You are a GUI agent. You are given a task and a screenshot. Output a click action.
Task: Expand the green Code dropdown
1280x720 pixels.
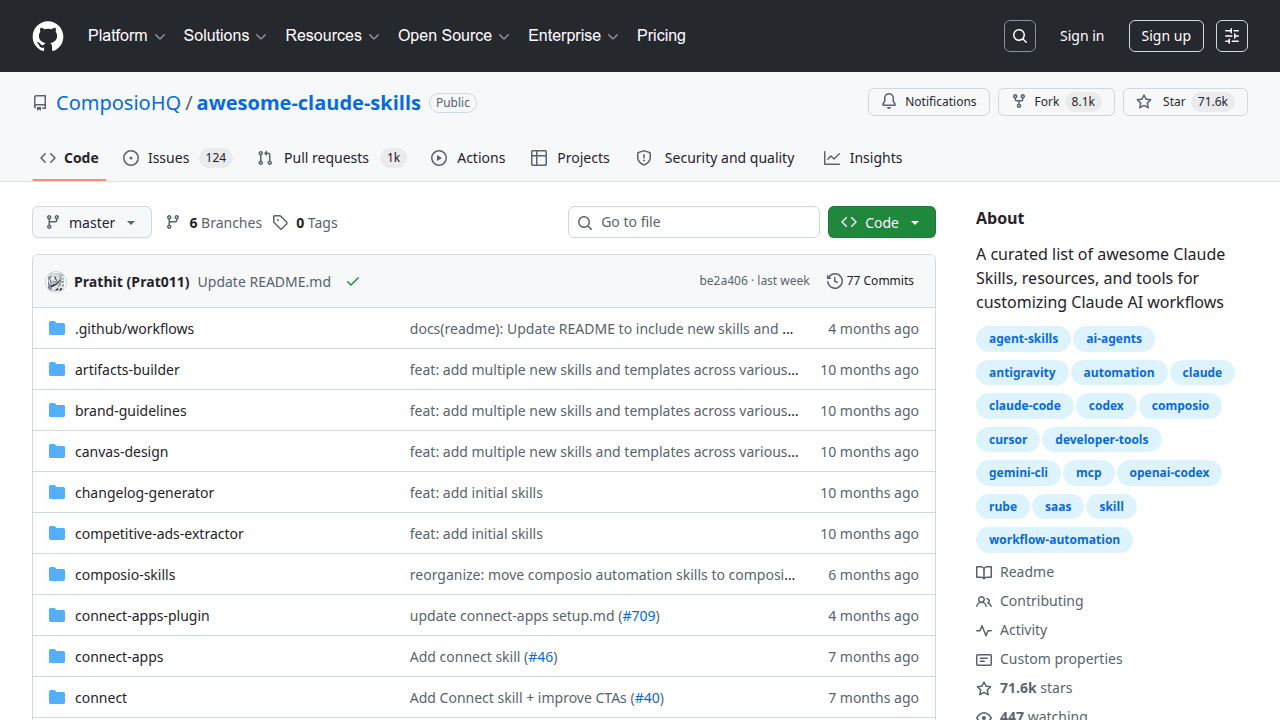coord(882,222)
